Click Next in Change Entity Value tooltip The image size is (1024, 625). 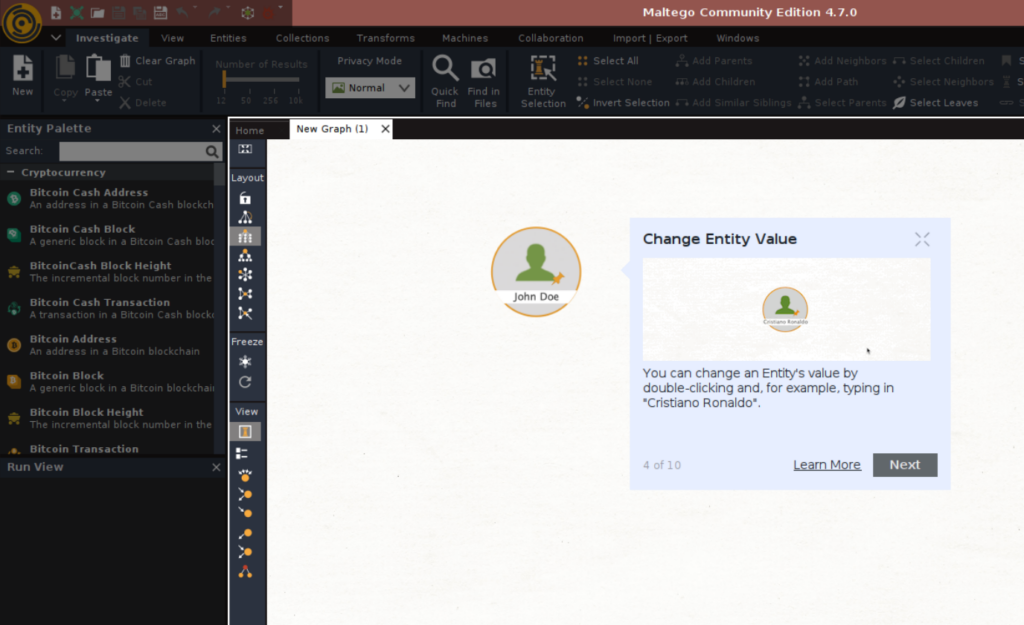click(x=904, y=465)
